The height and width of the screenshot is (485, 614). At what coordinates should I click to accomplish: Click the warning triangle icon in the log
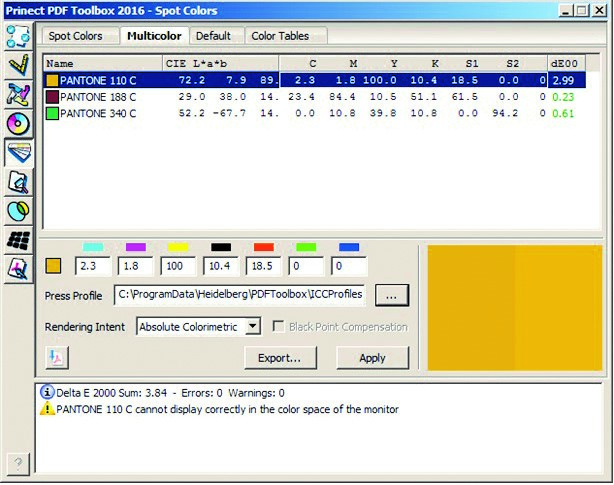click(x=47, y=409)
